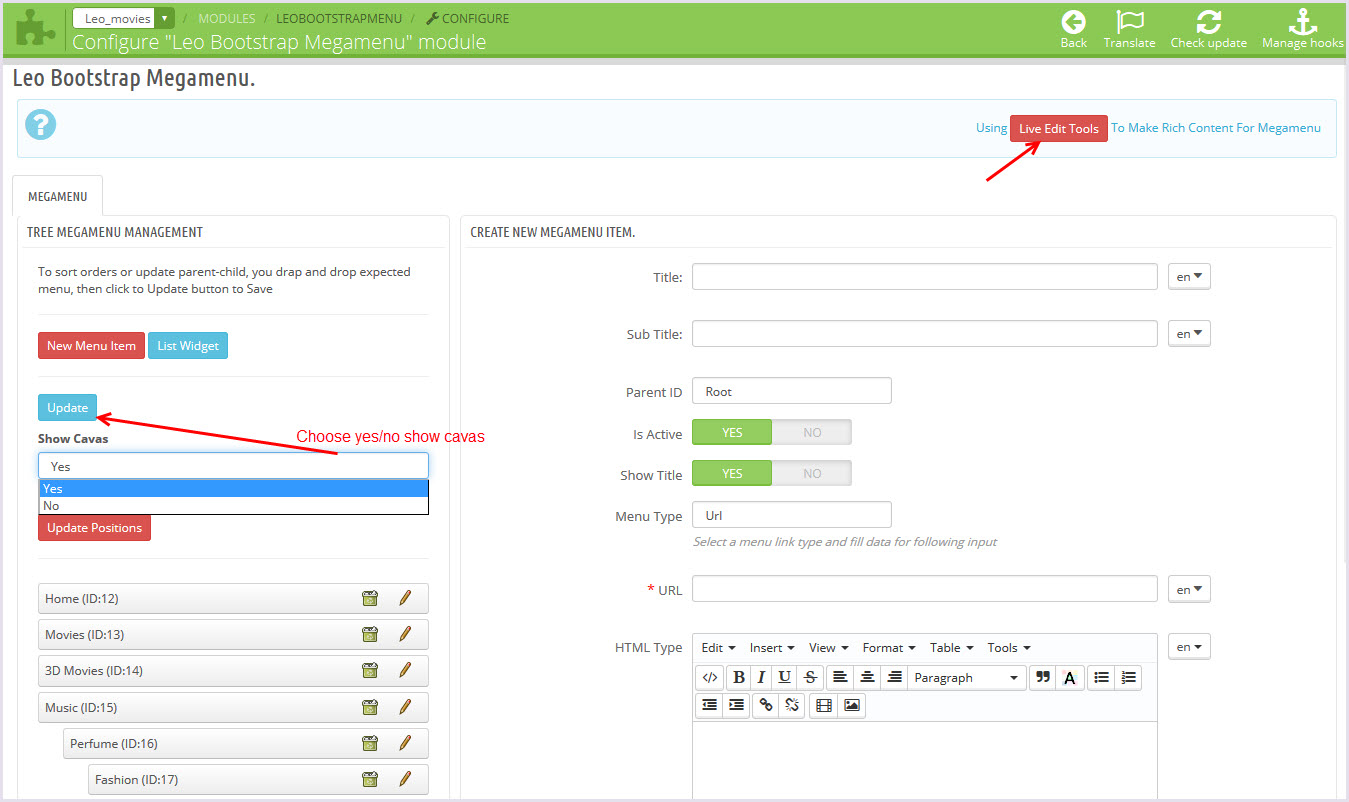This screenshot has height=802, width=1349.
Task: Click the Back arrow icon
Action: 1073,22
